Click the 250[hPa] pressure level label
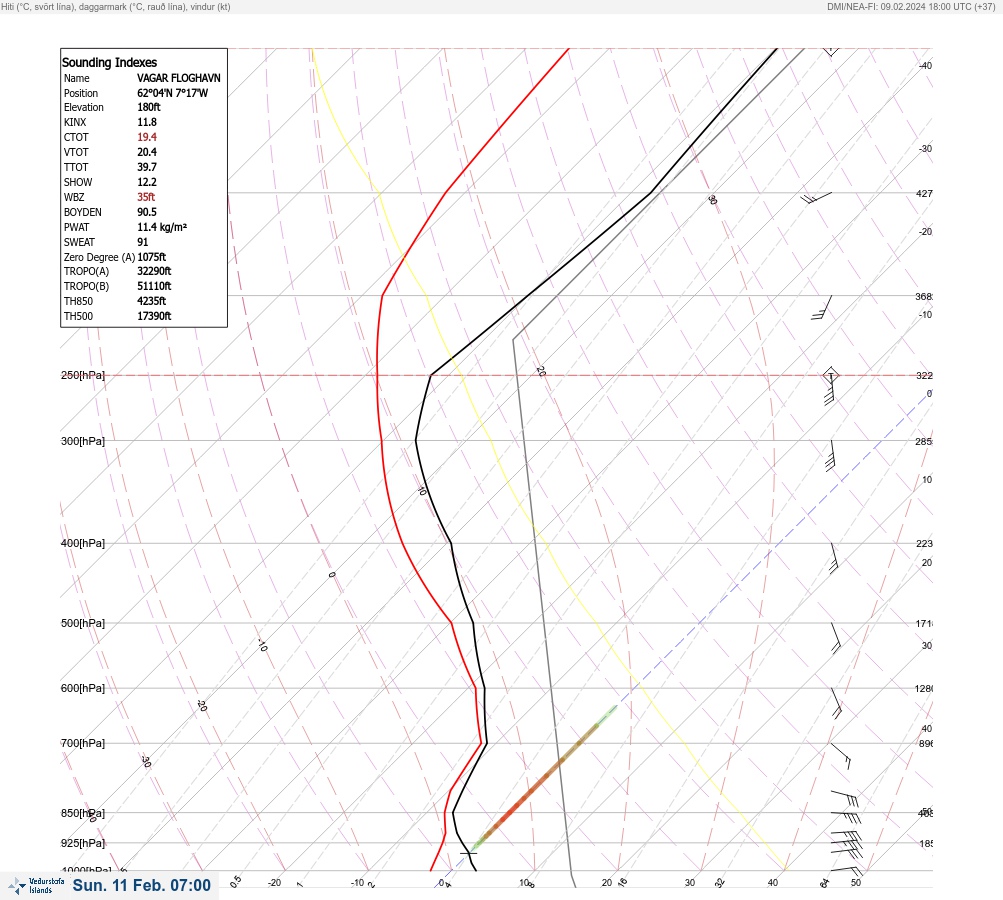Viewport: 1003px width, 900px height. click(83, 375)
